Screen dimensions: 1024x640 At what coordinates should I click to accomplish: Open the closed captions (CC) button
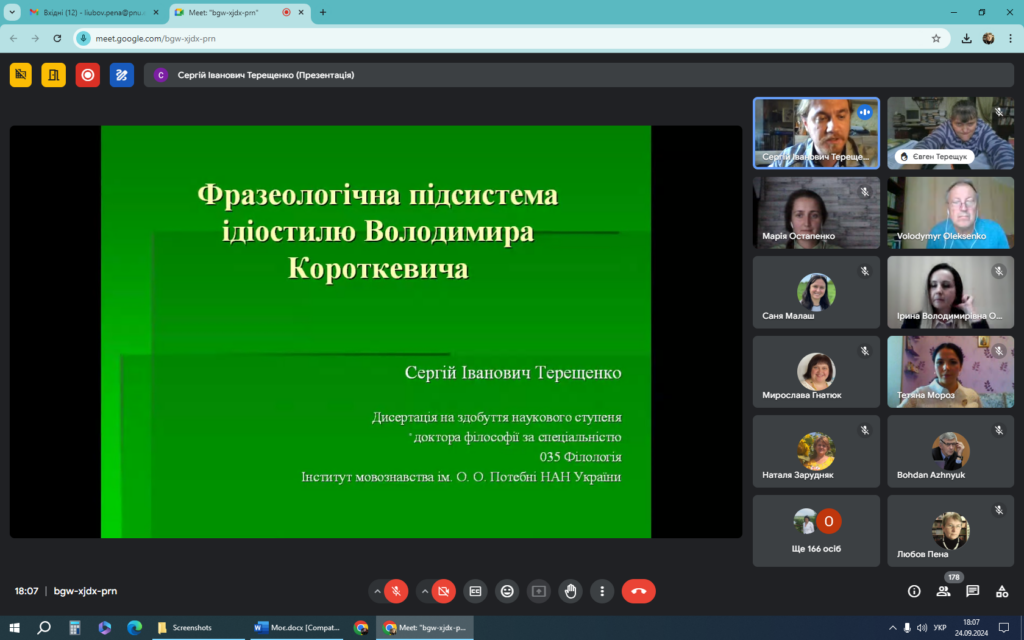click(x=475, y=591)
